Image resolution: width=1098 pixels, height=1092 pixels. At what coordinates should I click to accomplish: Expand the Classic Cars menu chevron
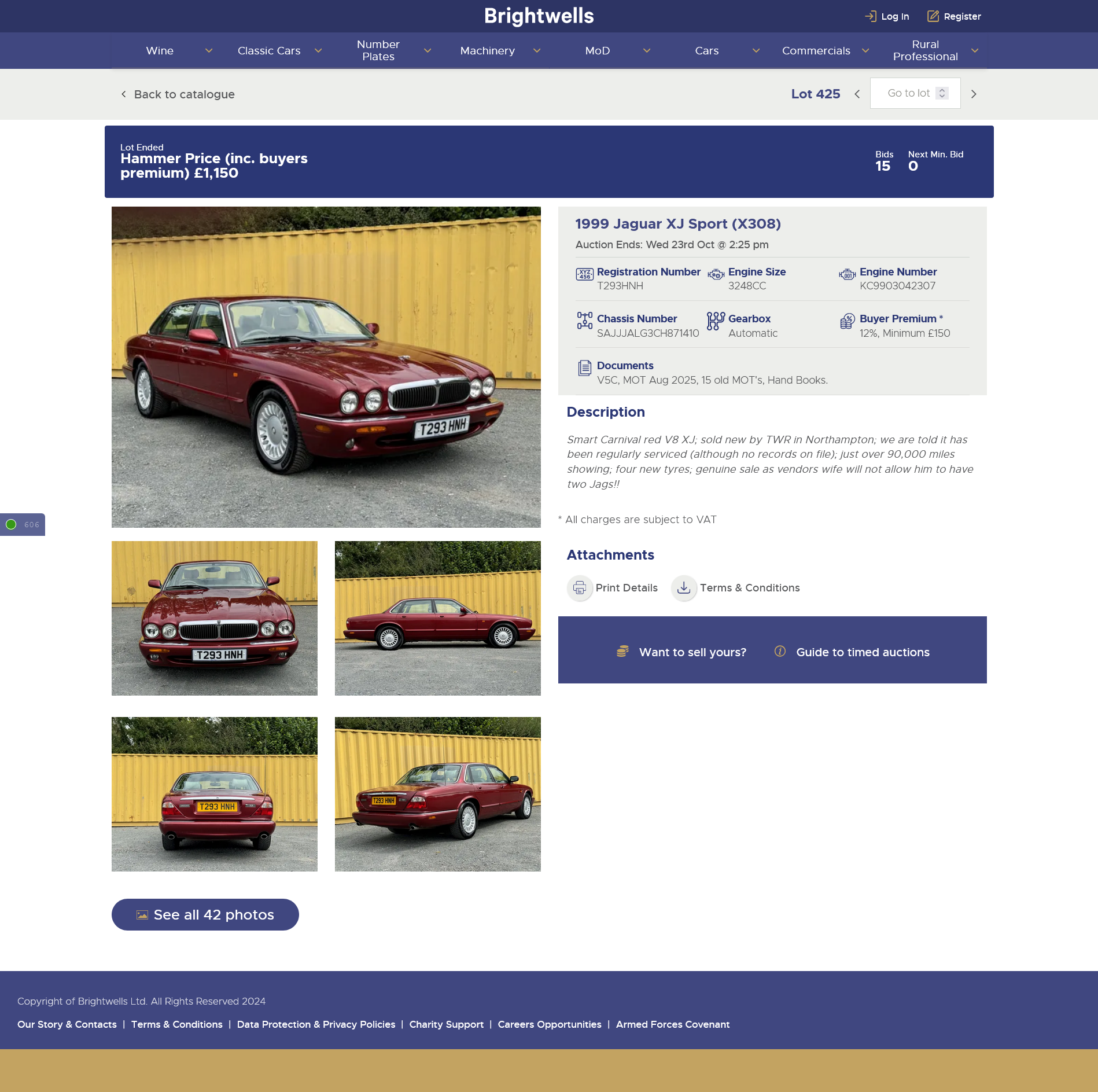pyautogui.click(x=318, y=50)
